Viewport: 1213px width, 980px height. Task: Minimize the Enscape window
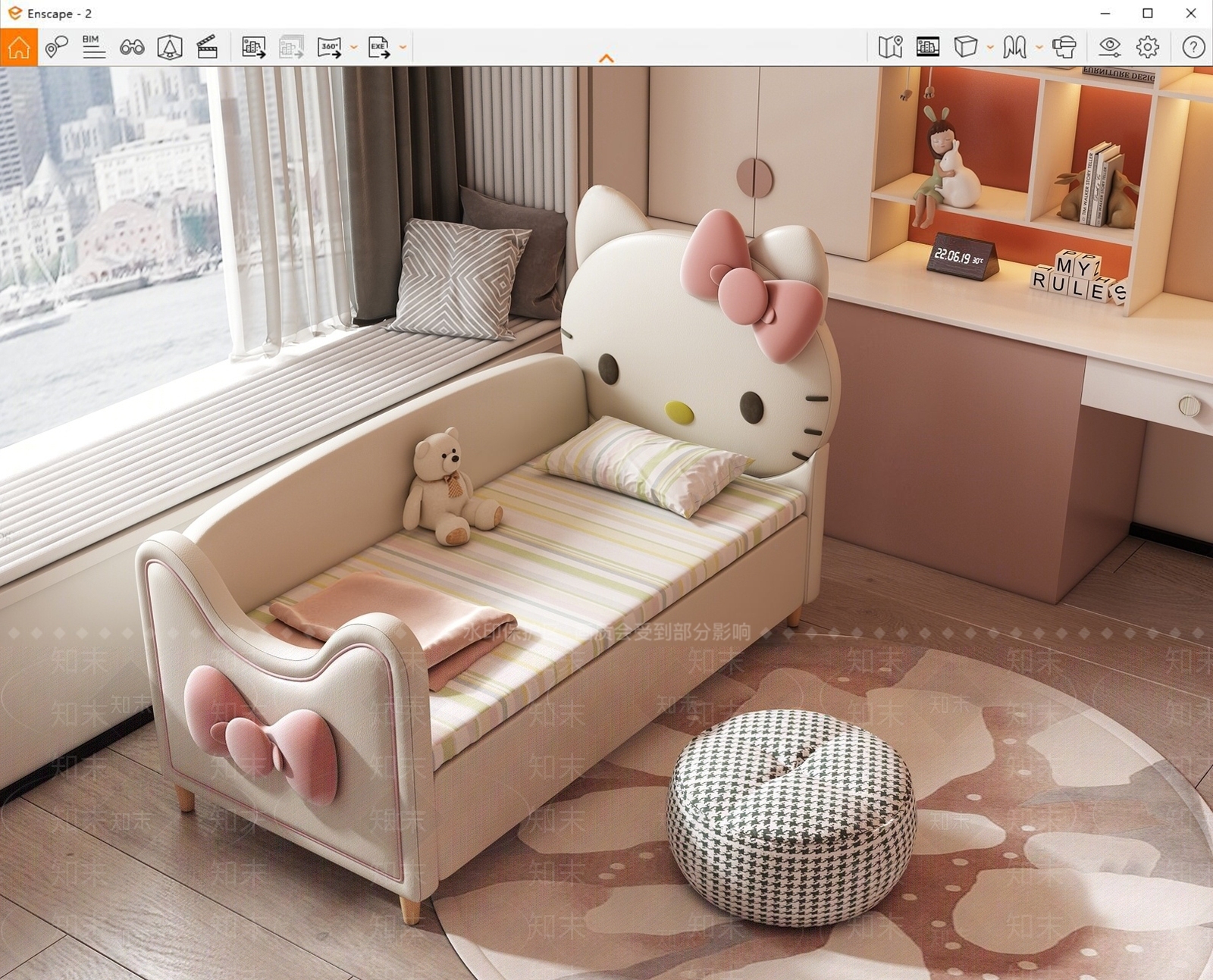point(1105,14)
